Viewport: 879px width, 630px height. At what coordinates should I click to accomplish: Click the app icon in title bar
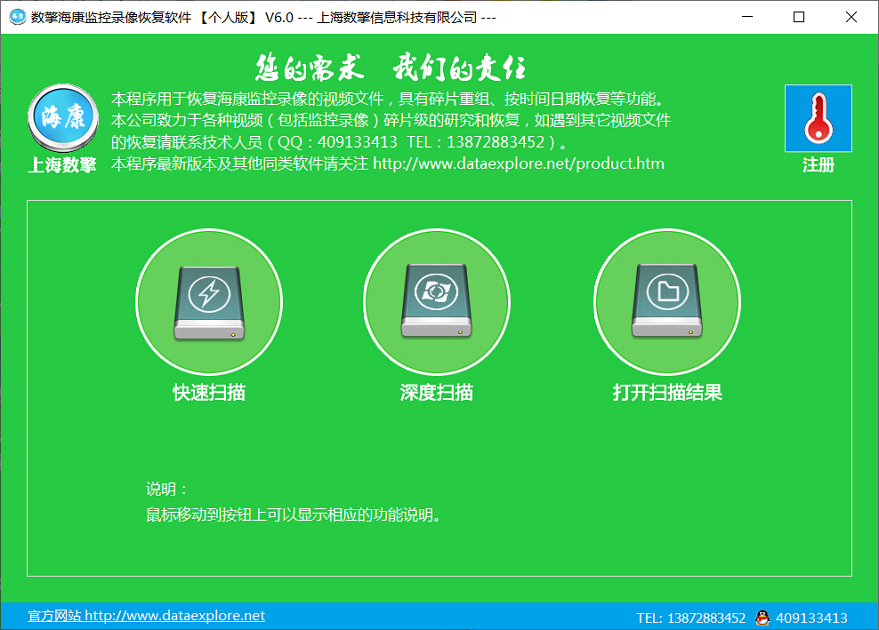pos(17,17)
